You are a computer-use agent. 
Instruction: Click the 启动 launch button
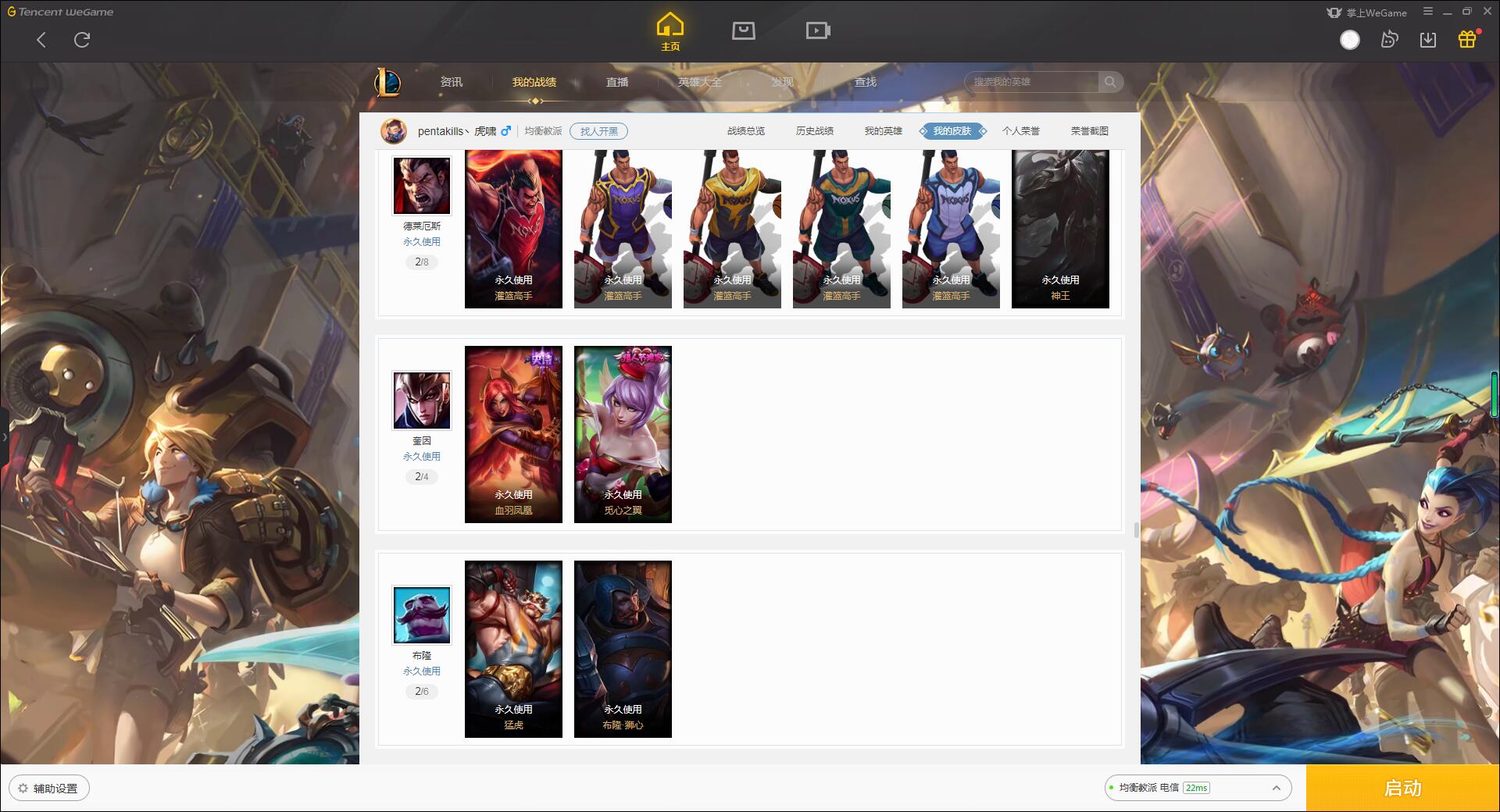tap(1402, 789)
